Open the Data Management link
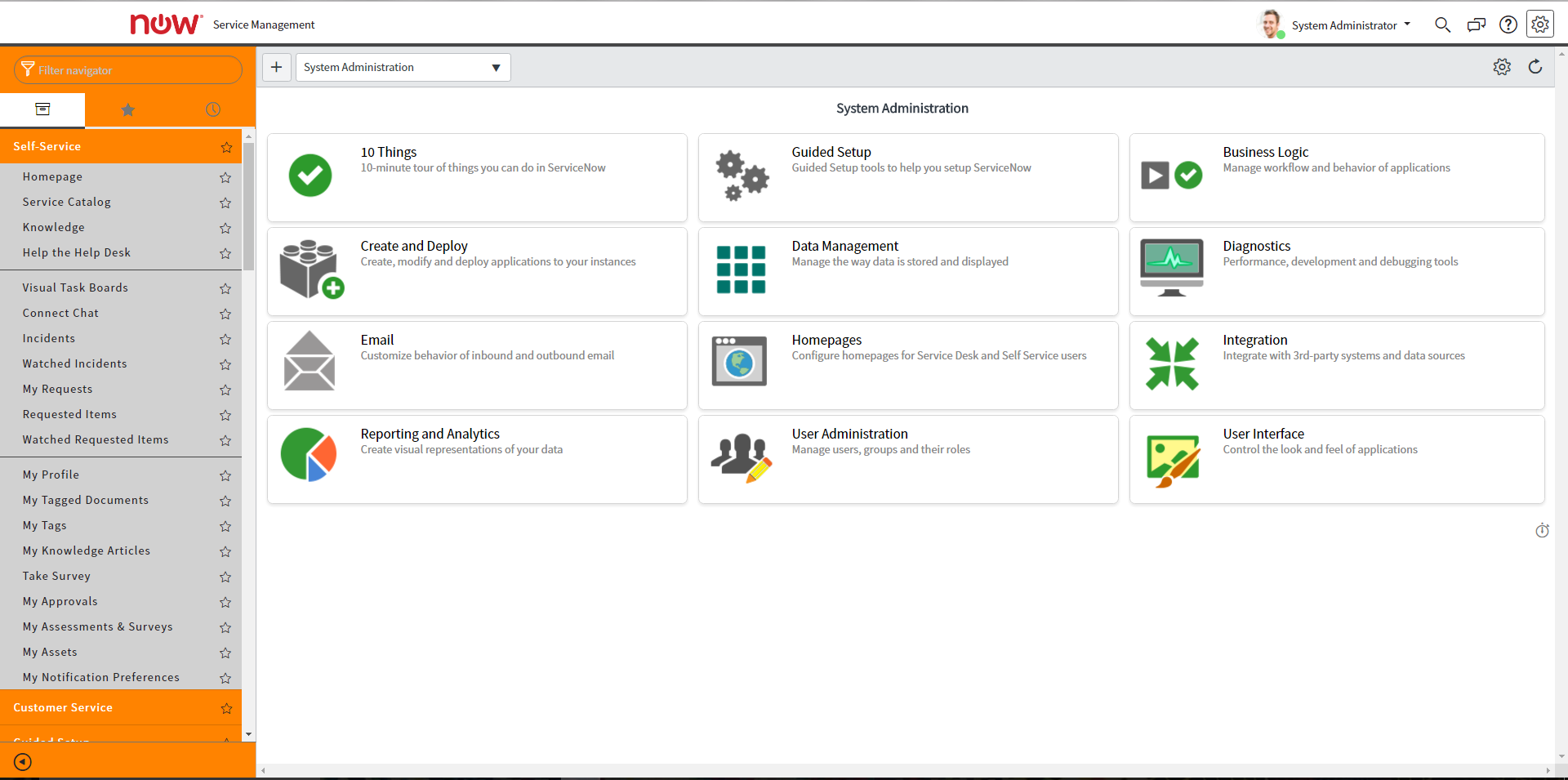The height and width of the screenshot is (780, 1568). [845, 246]
